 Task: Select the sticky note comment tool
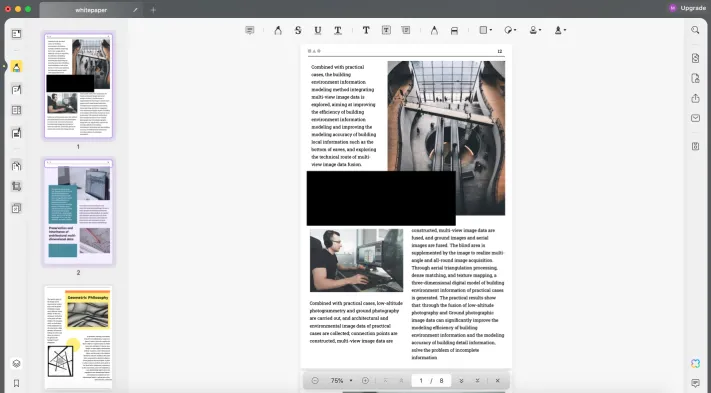(x=249, y=30)
